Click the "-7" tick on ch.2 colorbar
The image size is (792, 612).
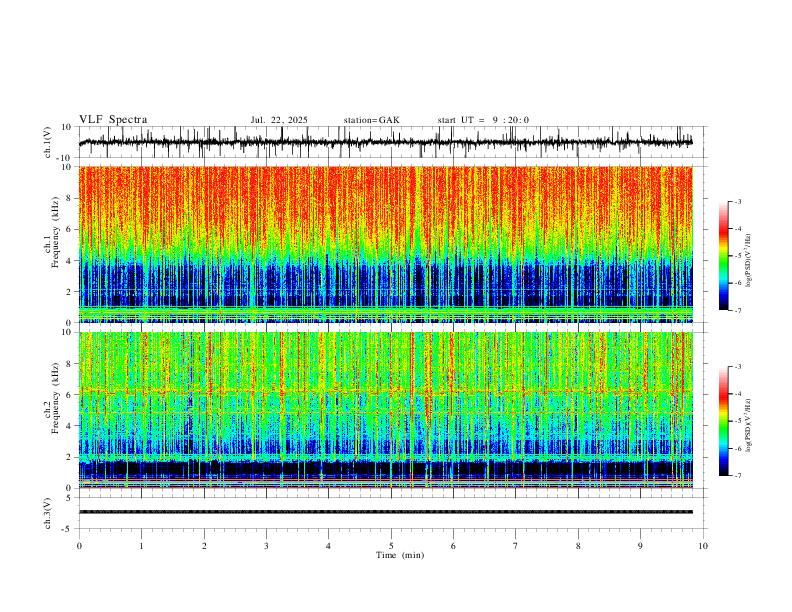(x=738, y=476)
